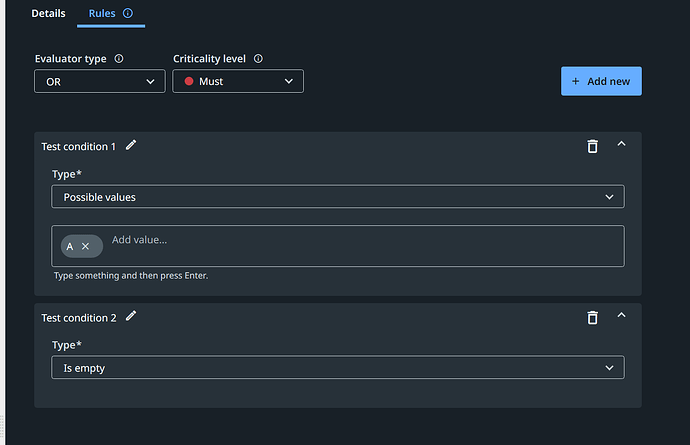Open the Is empty Type dropdown

point(338,368)
